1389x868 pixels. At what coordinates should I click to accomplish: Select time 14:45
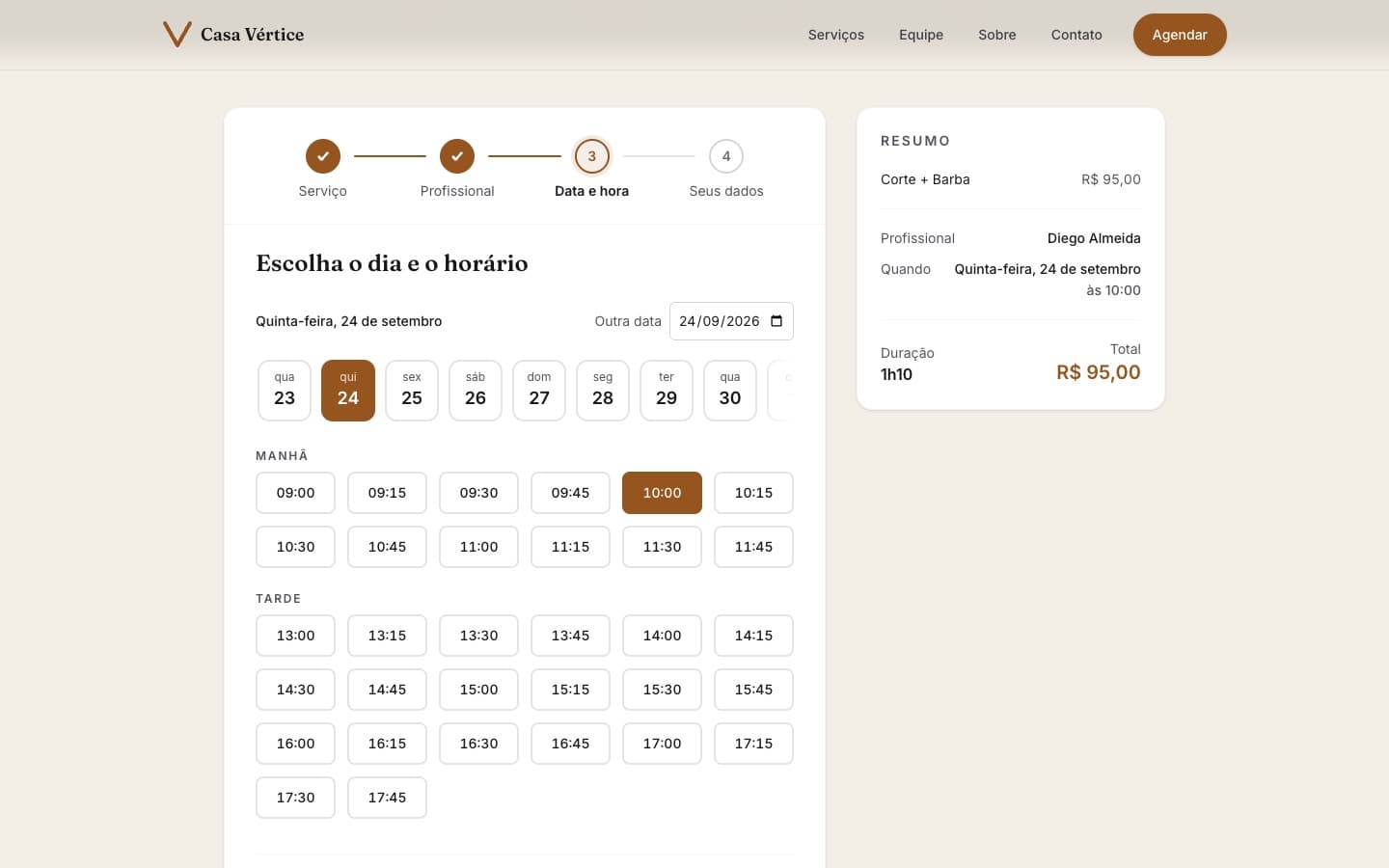point(387,690)
